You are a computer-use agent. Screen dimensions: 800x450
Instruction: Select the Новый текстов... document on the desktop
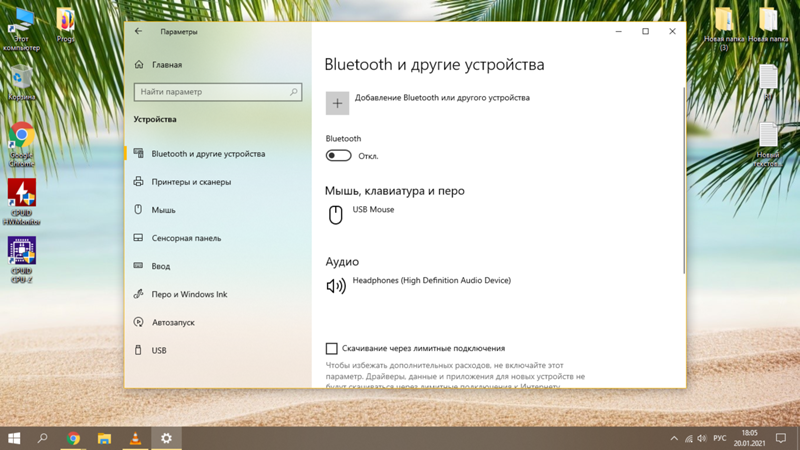(768, 145)
